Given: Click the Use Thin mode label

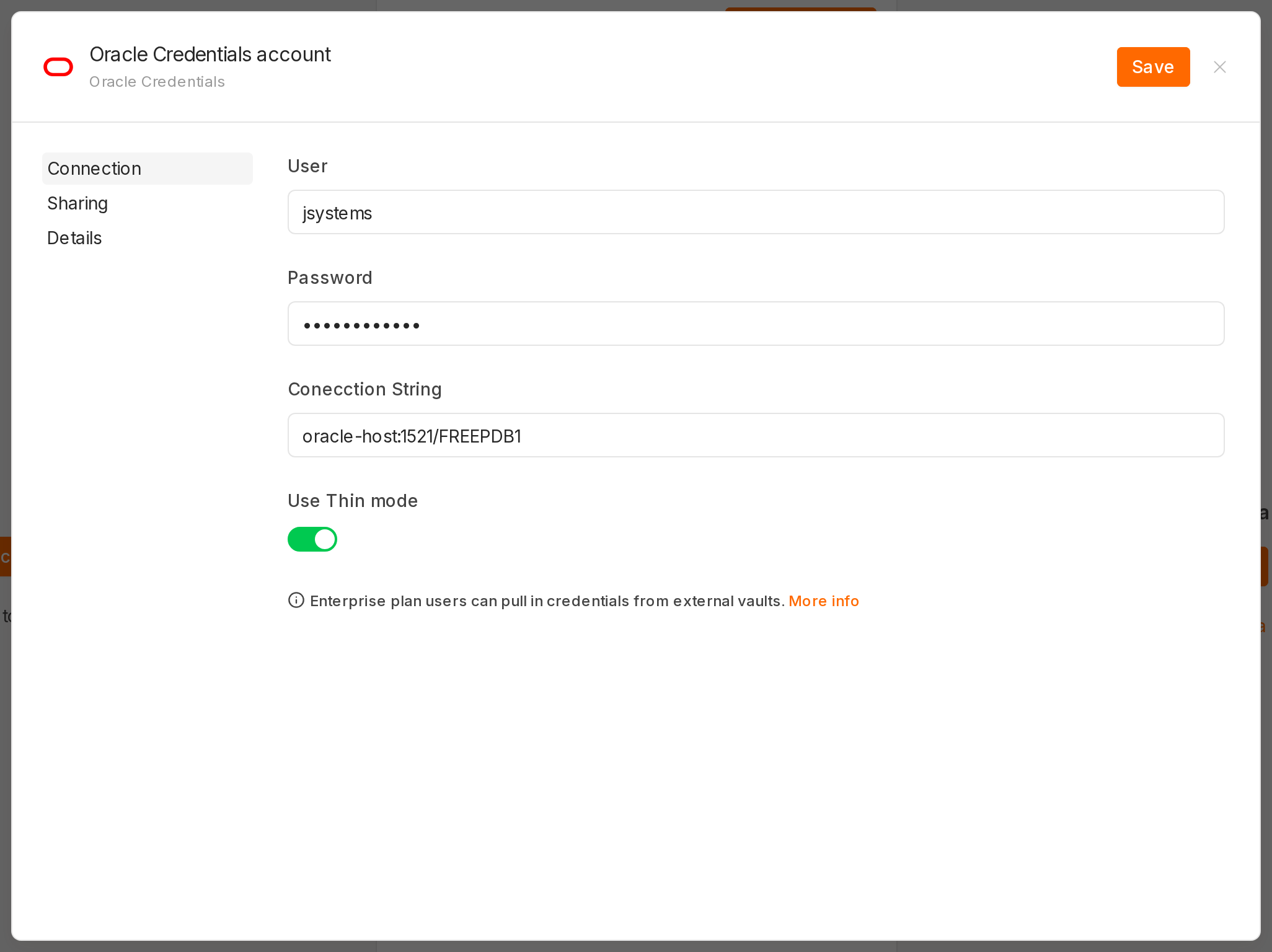Looking at the screenshot, I should tap(353, 501).
